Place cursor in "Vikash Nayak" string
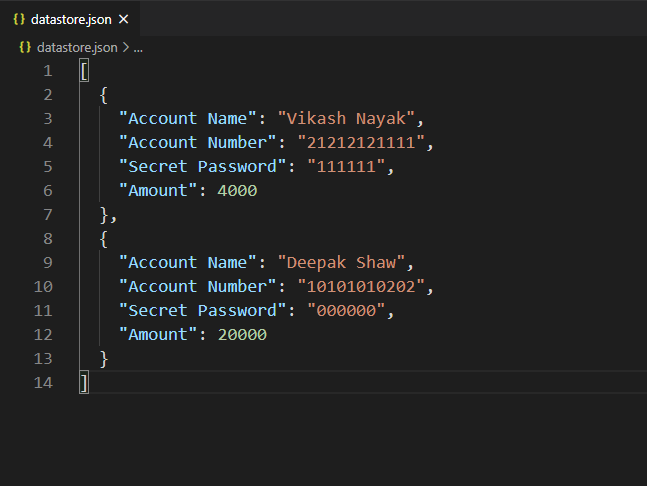647x486 pixels. coord(351,119)
